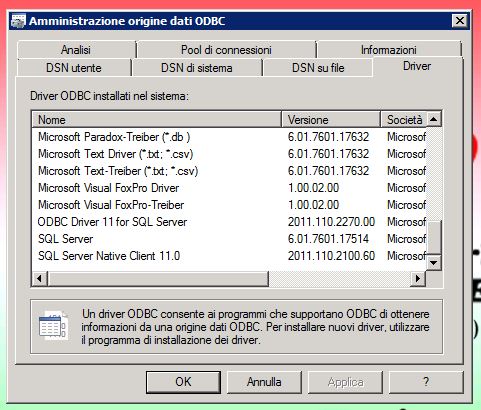481x410 pixels.
Task: Select the plain SQL Server driver name
Action: [x=65, y=239]
